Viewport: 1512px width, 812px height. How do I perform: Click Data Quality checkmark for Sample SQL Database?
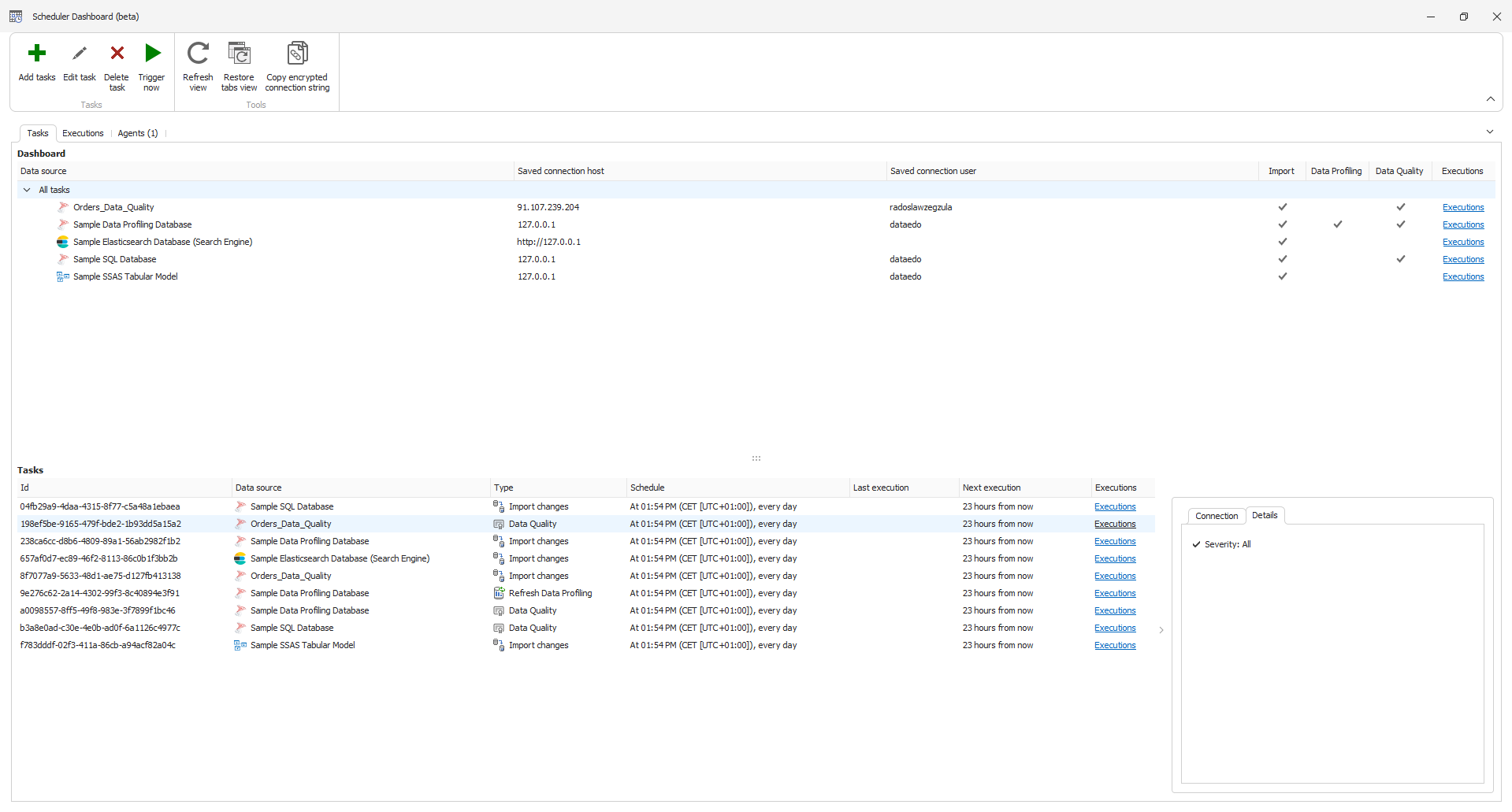pos(1401,259)
